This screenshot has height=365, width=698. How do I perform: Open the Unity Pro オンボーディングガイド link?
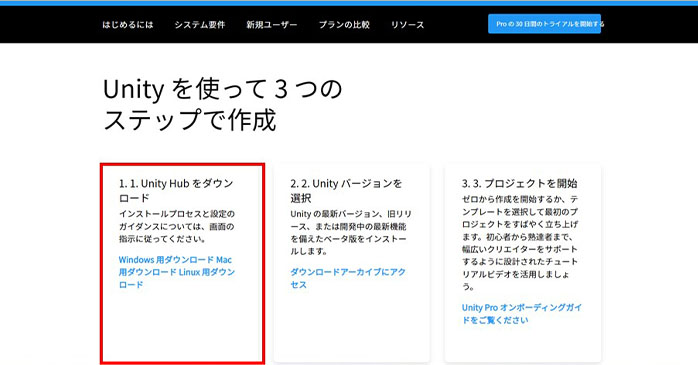tap(522, 314)
